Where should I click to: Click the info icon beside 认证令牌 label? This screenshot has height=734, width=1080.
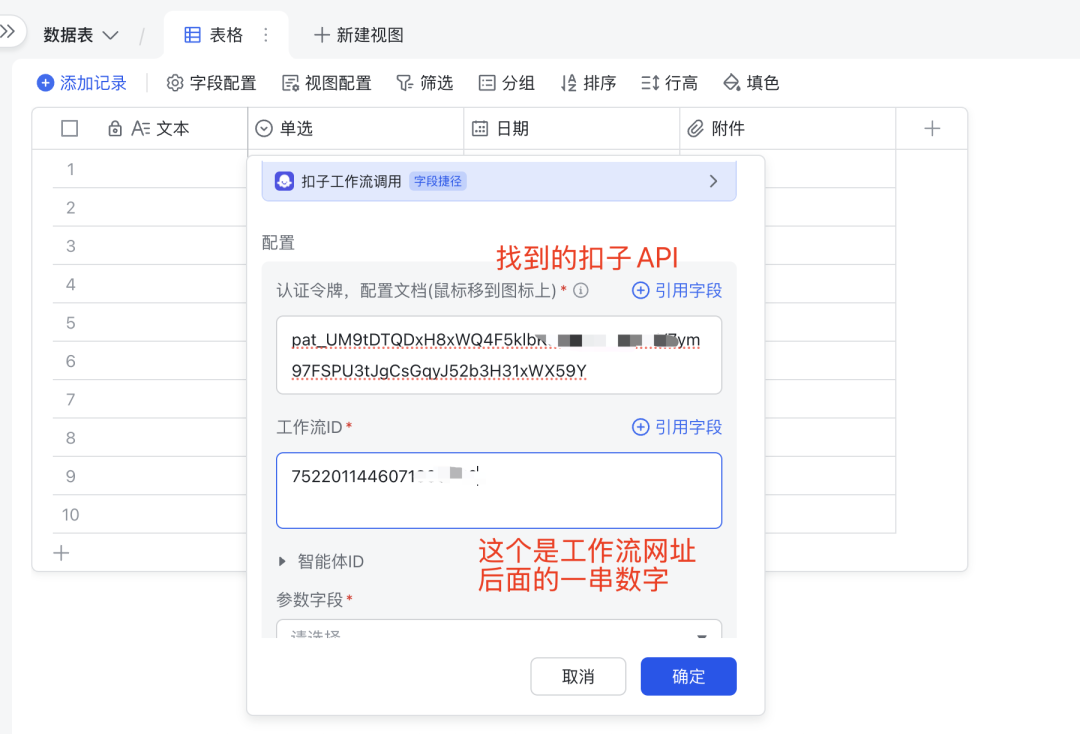click(x=581, y=291)
